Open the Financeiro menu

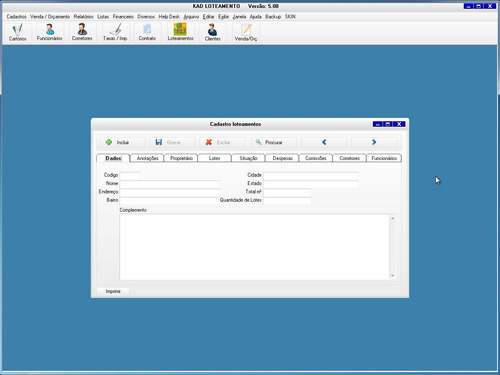[x=123, y=17]
